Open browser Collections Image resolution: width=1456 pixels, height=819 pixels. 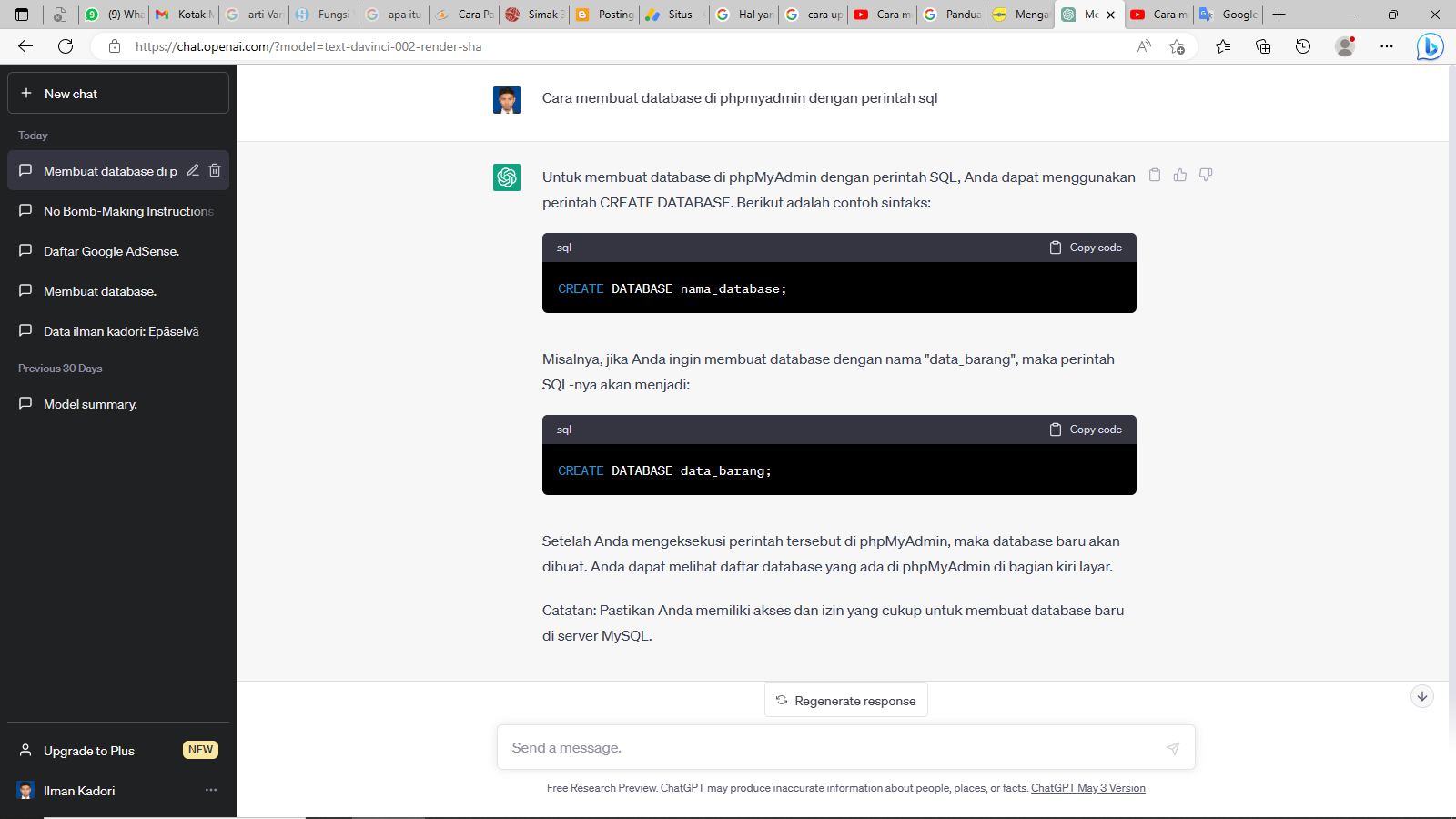(1263, 46)
